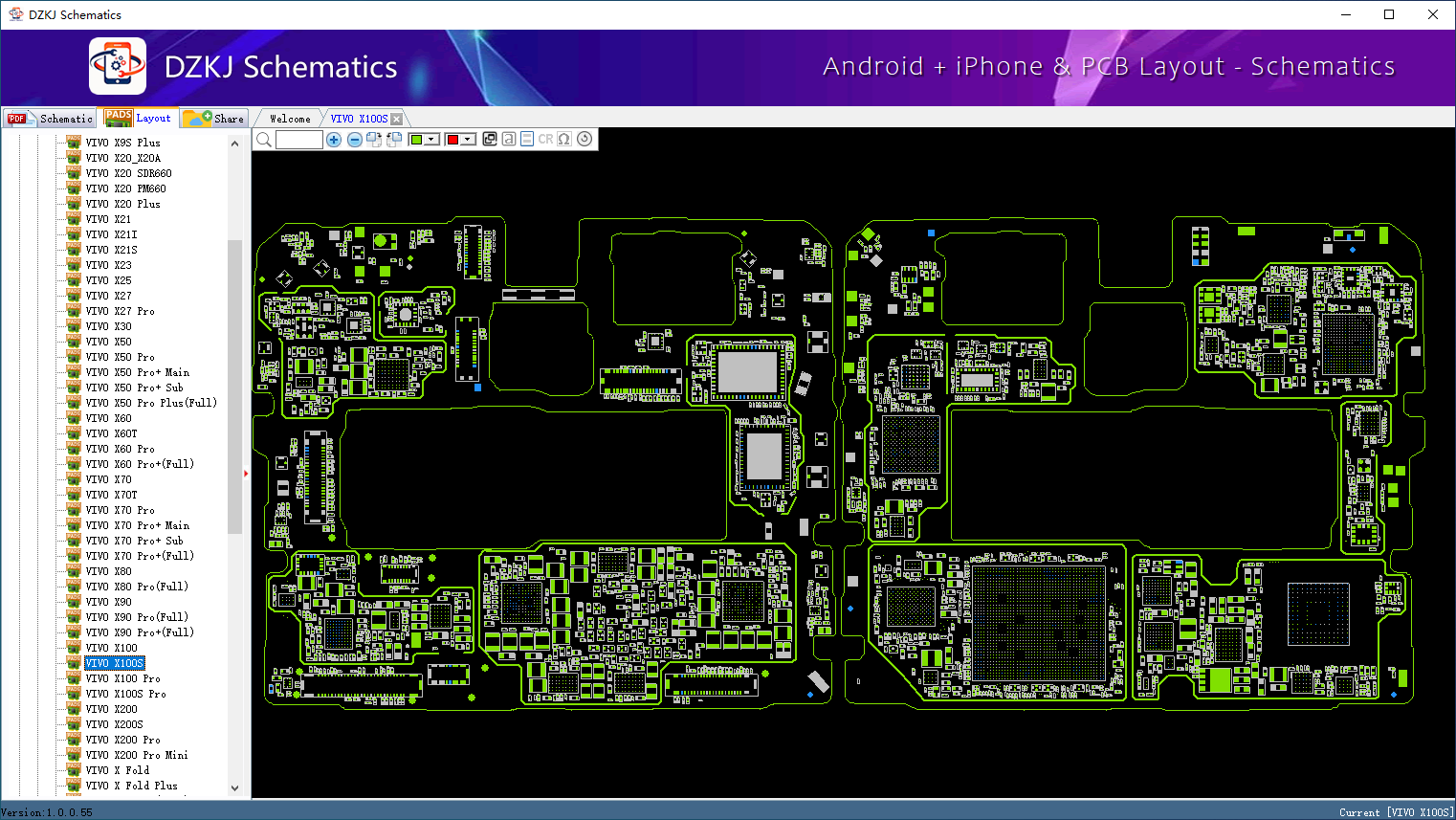Screen dimensions: 1456x820
Task: Click the green color swatch
Action: click(416, 140)
